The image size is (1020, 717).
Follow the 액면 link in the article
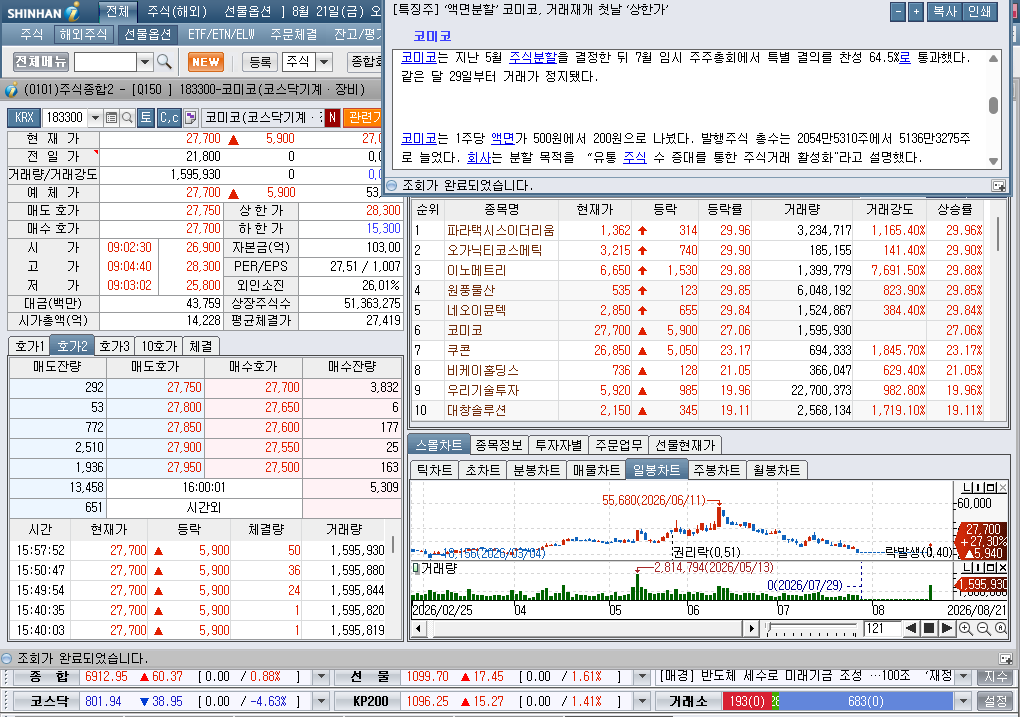point(502,139)
